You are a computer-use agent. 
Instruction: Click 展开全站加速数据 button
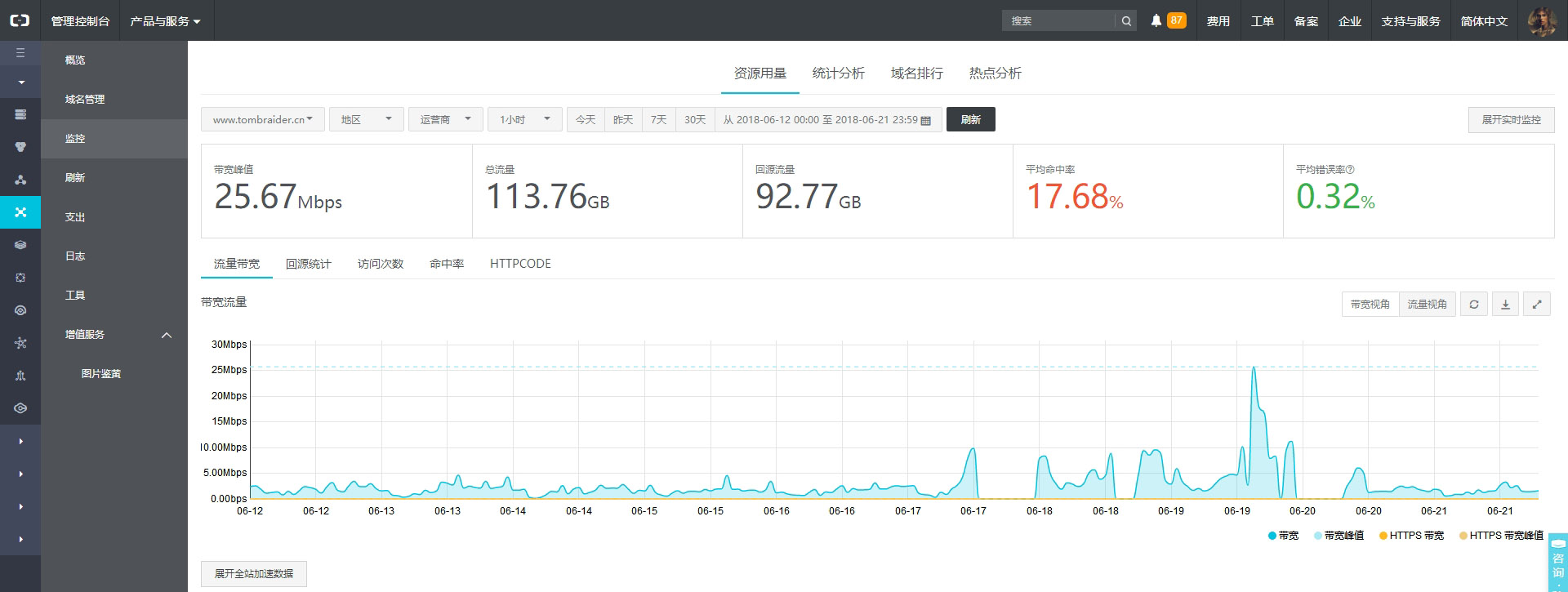254,574
